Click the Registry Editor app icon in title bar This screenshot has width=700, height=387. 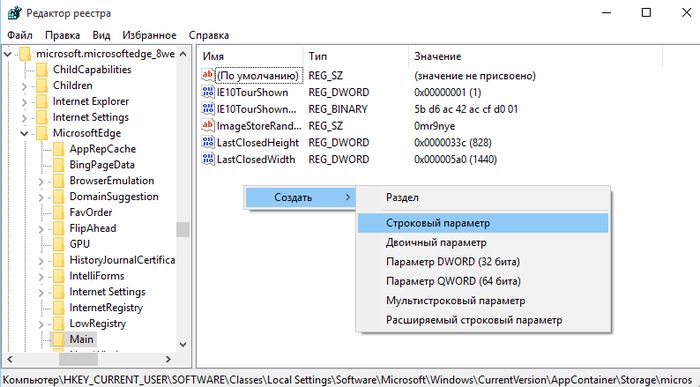(14, 13)
